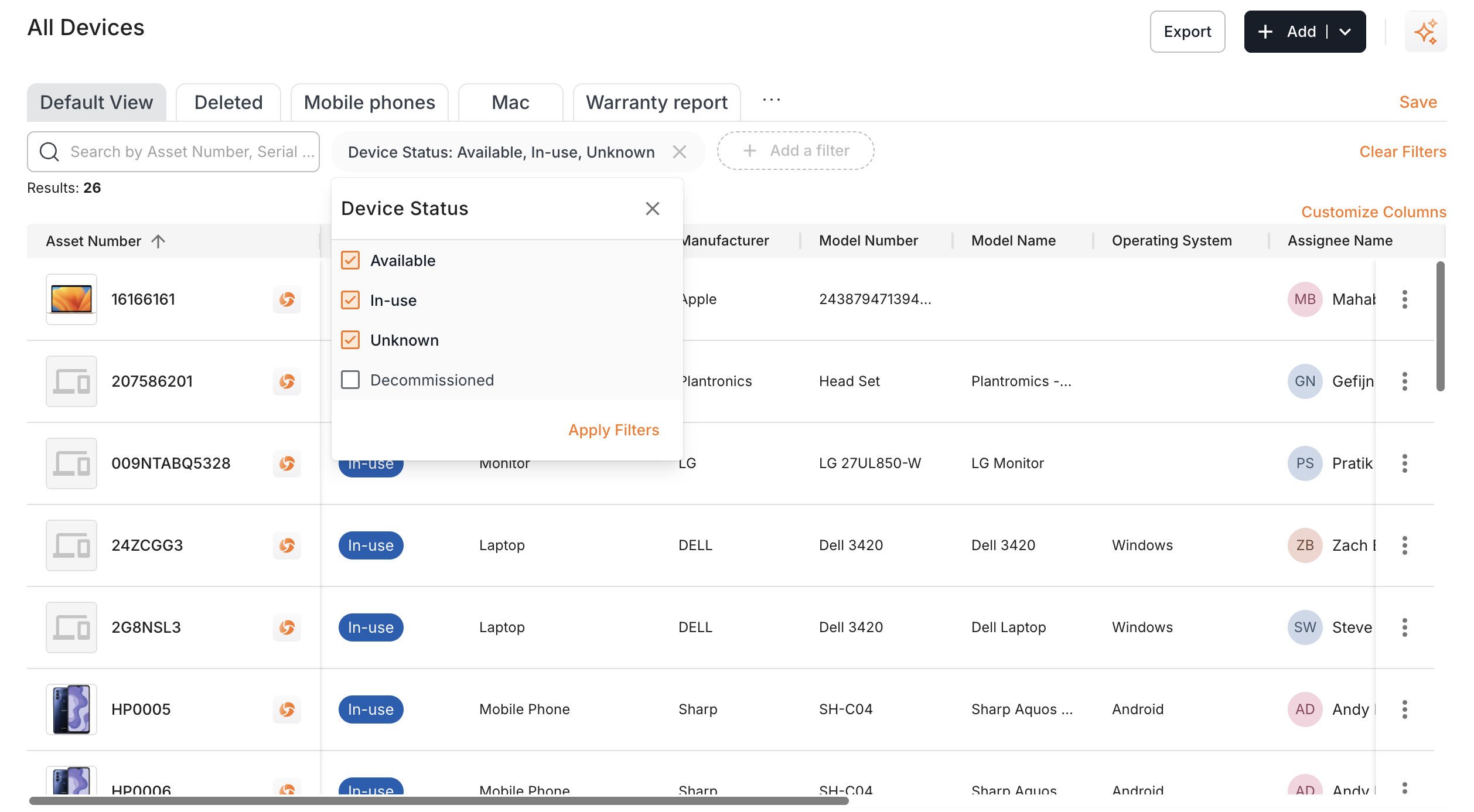This screenshot has height=812, width=1474.
Task: Open the Mobile phones tab
Action: pyautogui.click(x=370, y=103)
